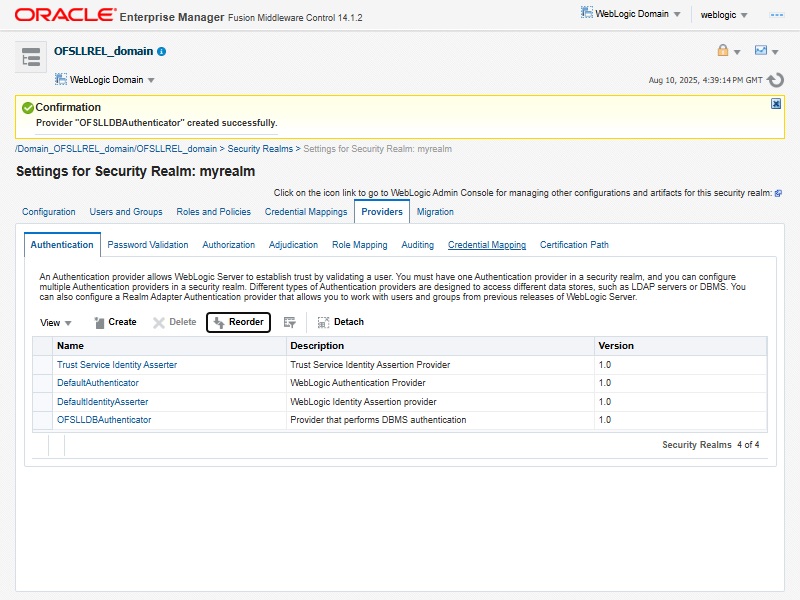Select the Authentication sub-tab
800x600 pixels.
(x=62, y=245)
